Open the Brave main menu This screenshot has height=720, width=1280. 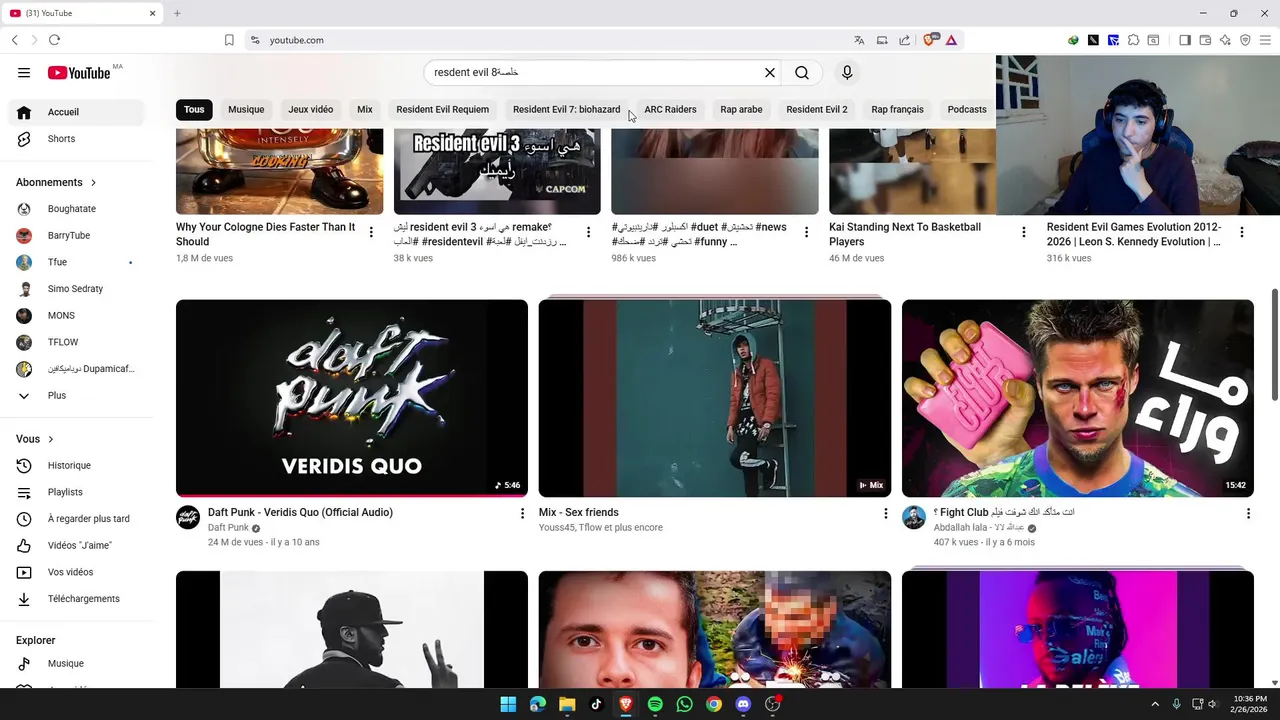point(1265,40)
